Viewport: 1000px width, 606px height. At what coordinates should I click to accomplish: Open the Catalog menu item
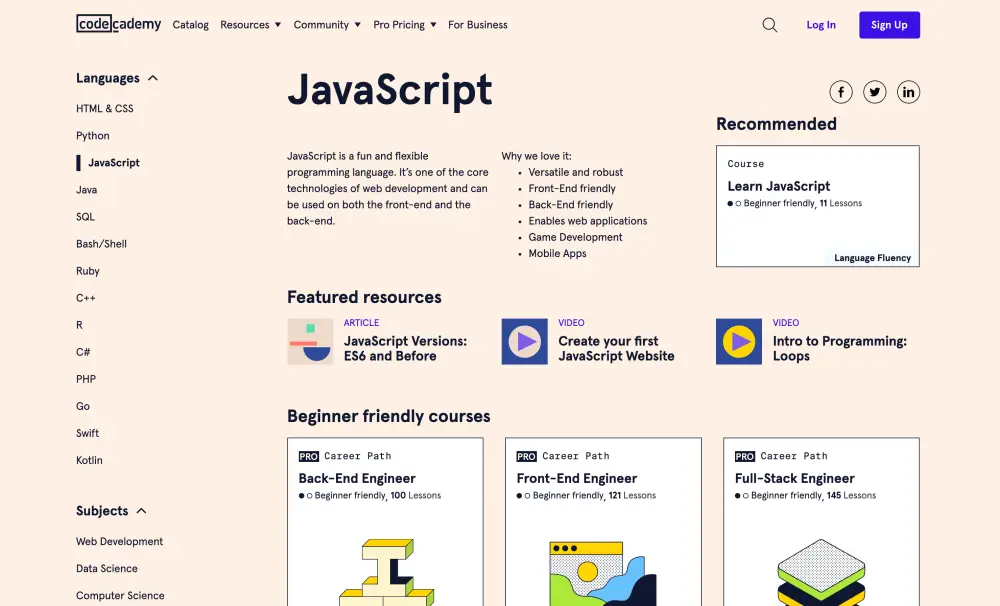click(190, 24)
